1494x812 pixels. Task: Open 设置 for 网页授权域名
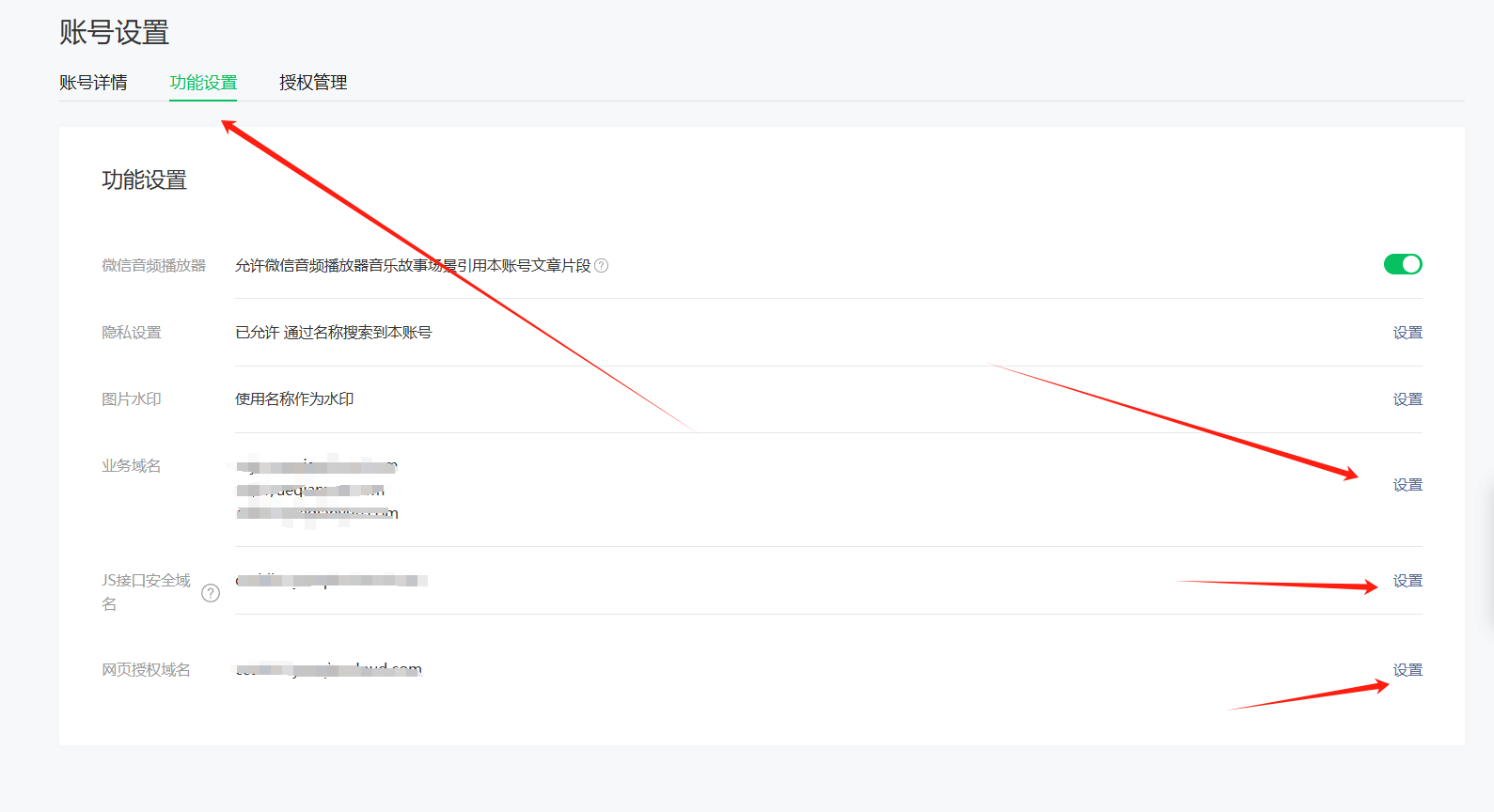pos(1407,670)
